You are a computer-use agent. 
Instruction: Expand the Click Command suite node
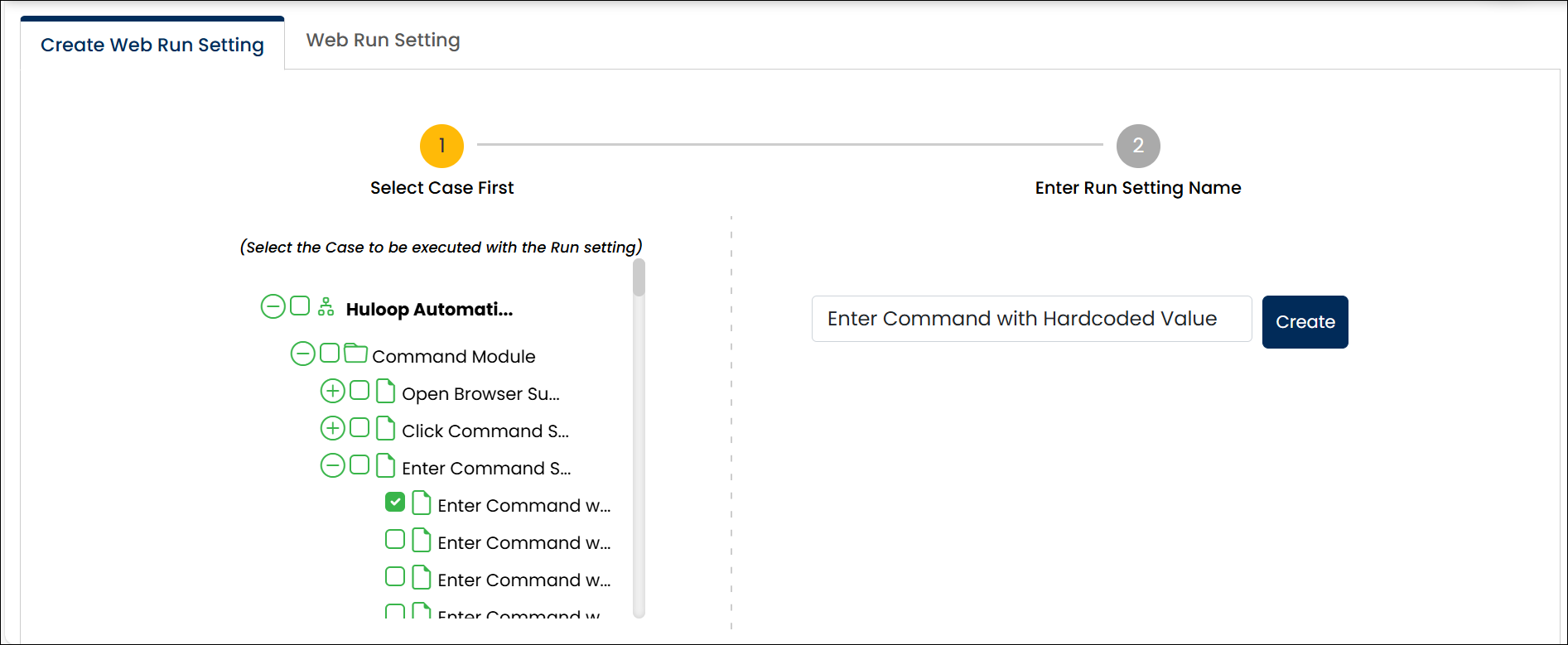click(332, 428)
